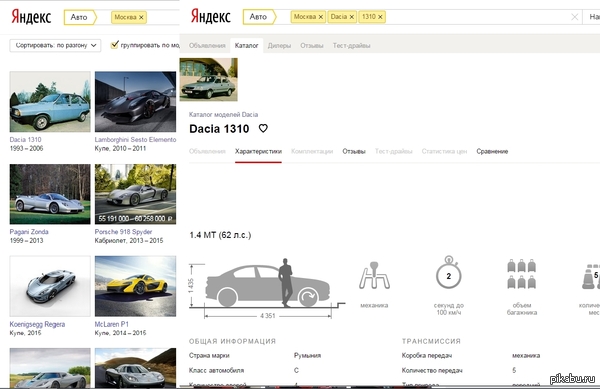Screen dimensions: 600x389
Task: Click the Pagani Zonda photo
Action: pyautogui.click(x=50, y=194)
